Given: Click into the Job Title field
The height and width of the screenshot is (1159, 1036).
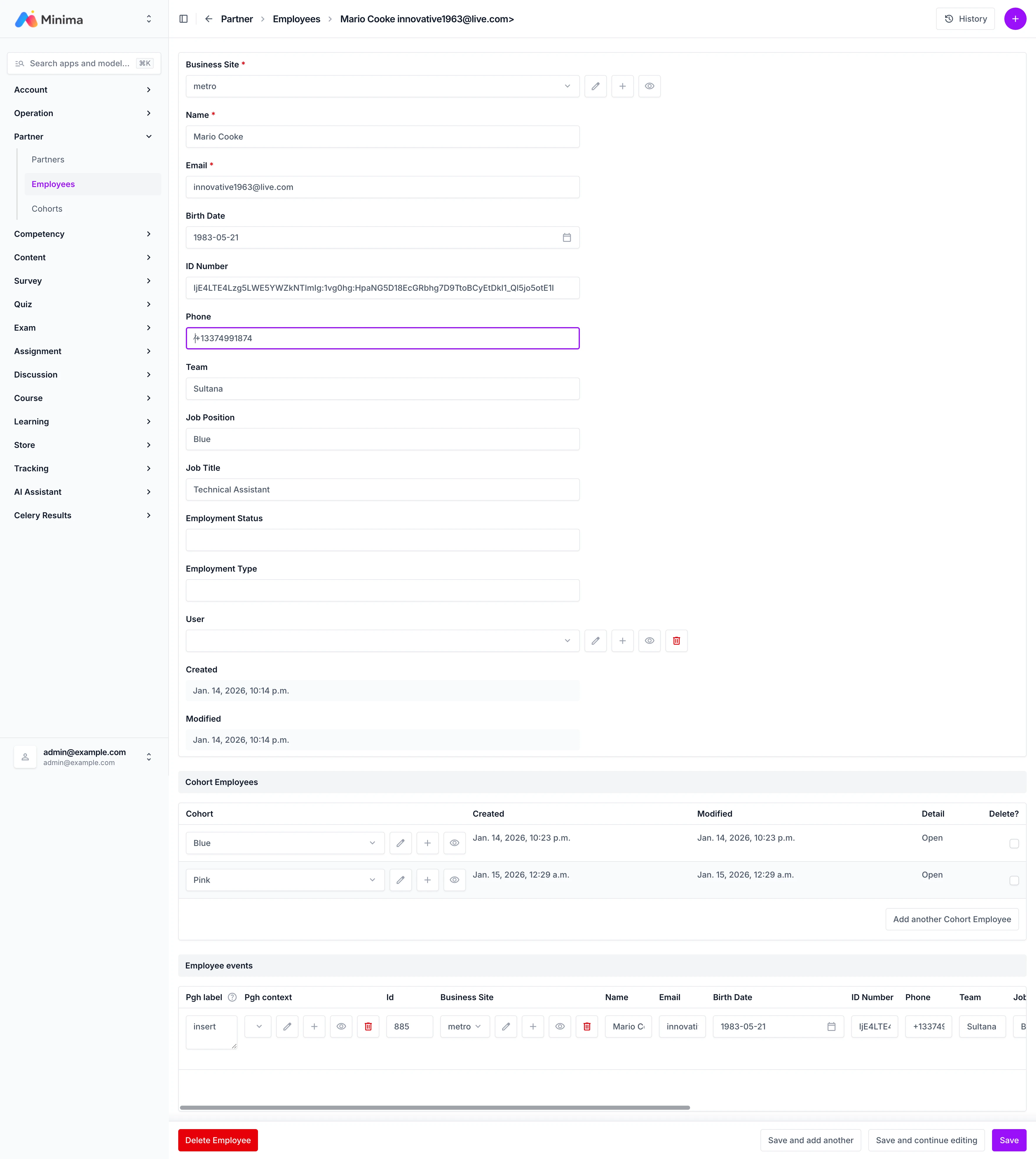Looking at the screenshot, I should coord(382,490).
